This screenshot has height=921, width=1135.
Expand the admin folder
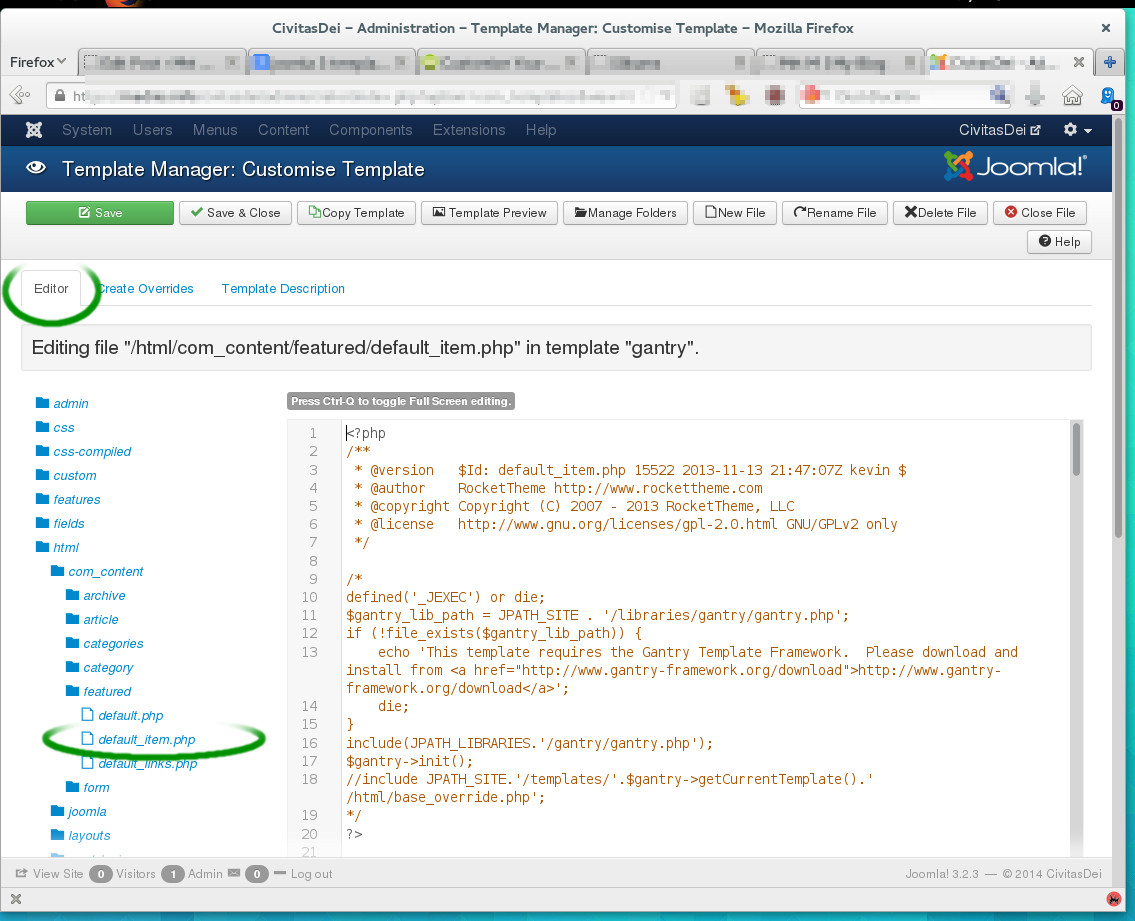coord(62,403)
